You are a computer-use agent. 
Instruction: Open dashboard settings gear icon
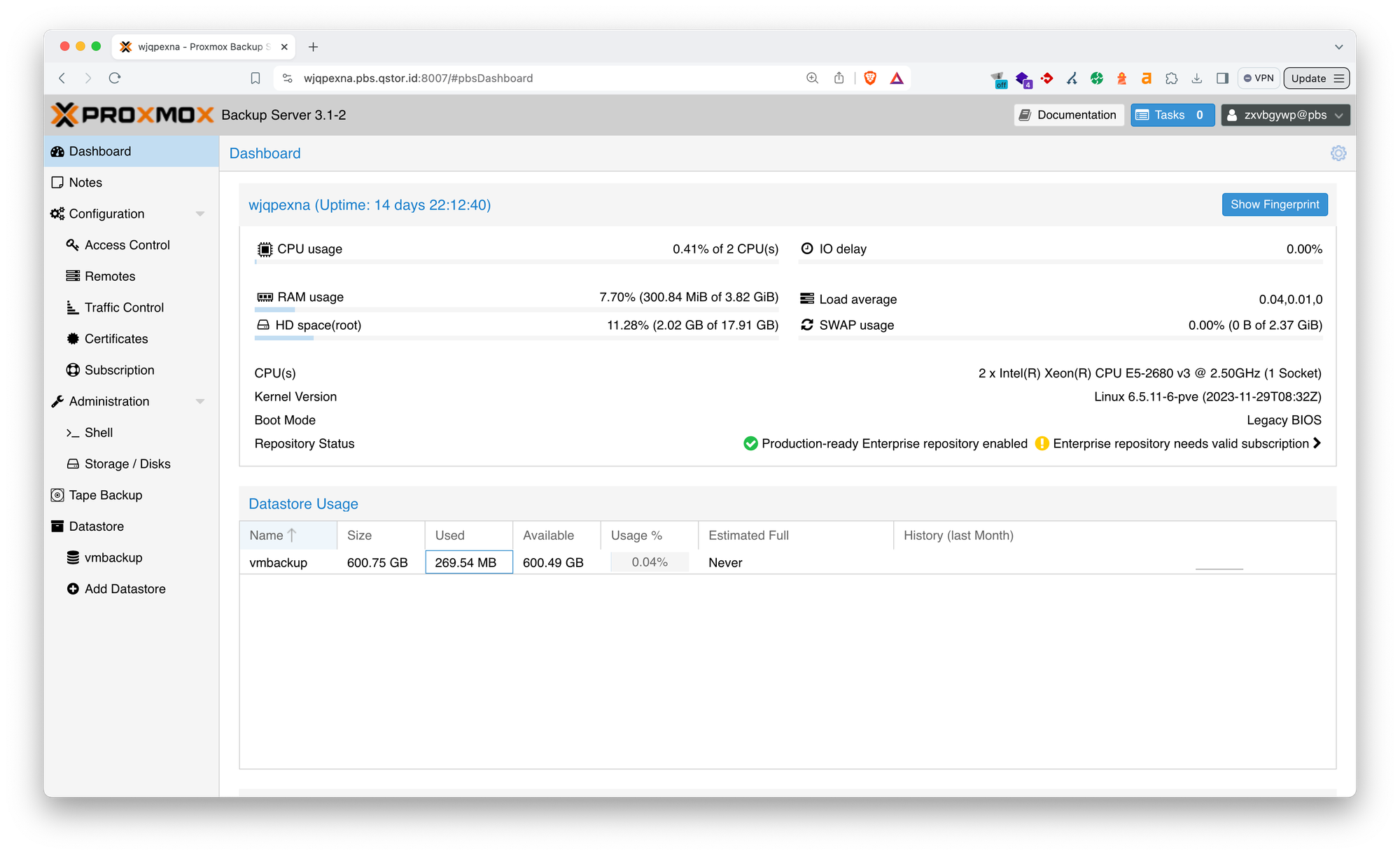[x=1338, y=153]
